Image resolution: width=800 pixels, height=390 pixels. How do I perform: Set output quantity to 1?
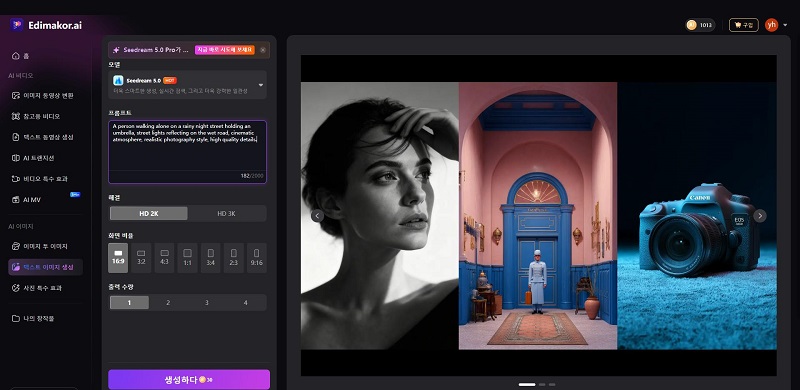[129, 303]
